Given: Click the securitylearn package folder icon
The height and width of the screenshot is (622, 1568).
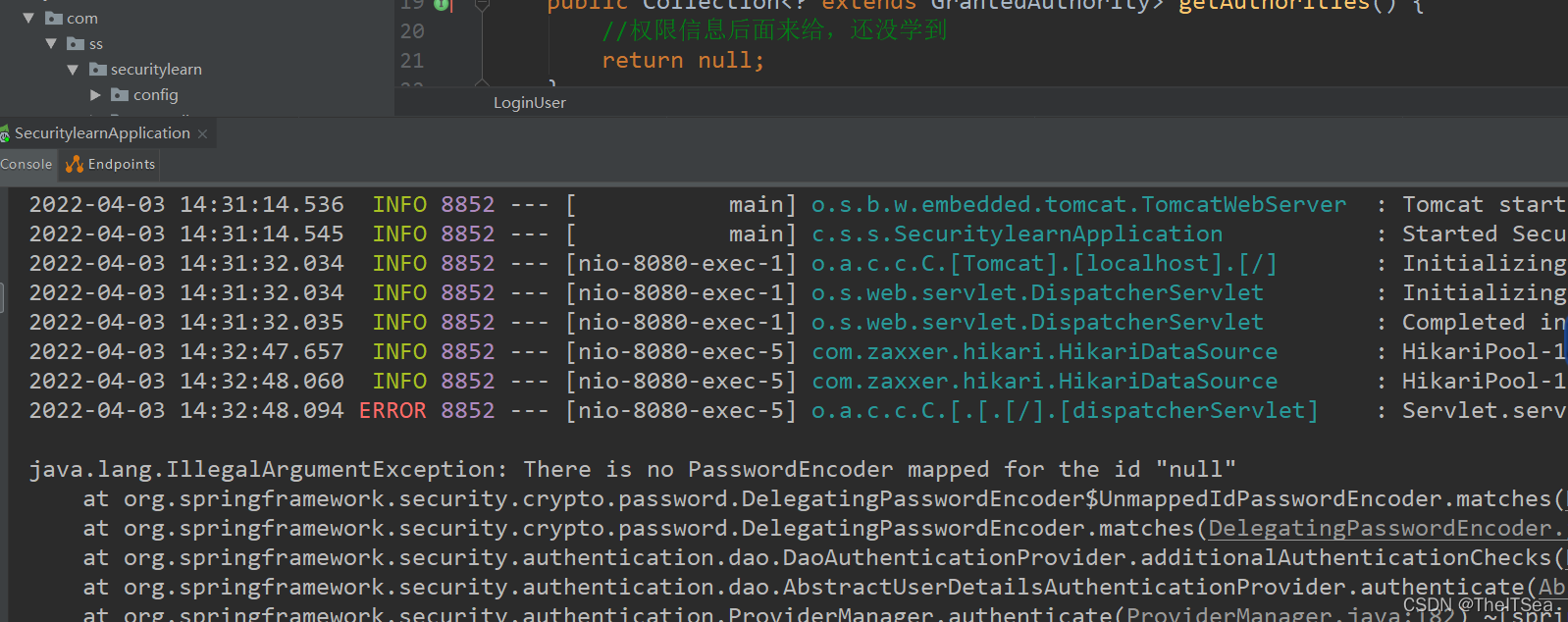Looking at the screenshot, I should click(x=98, y=69).
